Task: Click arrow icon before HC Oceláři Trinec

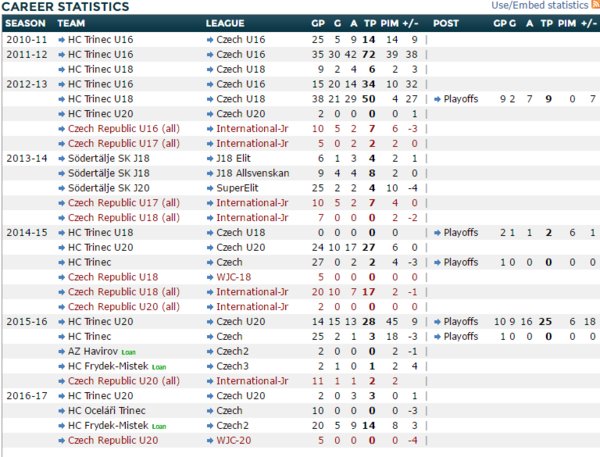Action: pos(62,411)
